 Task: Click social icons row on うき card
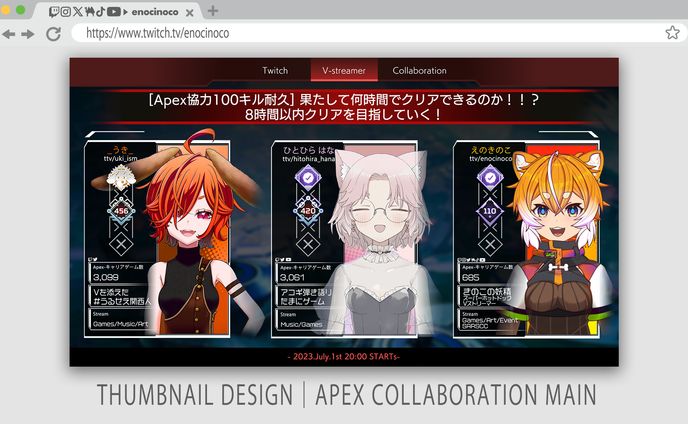point(93,260)
